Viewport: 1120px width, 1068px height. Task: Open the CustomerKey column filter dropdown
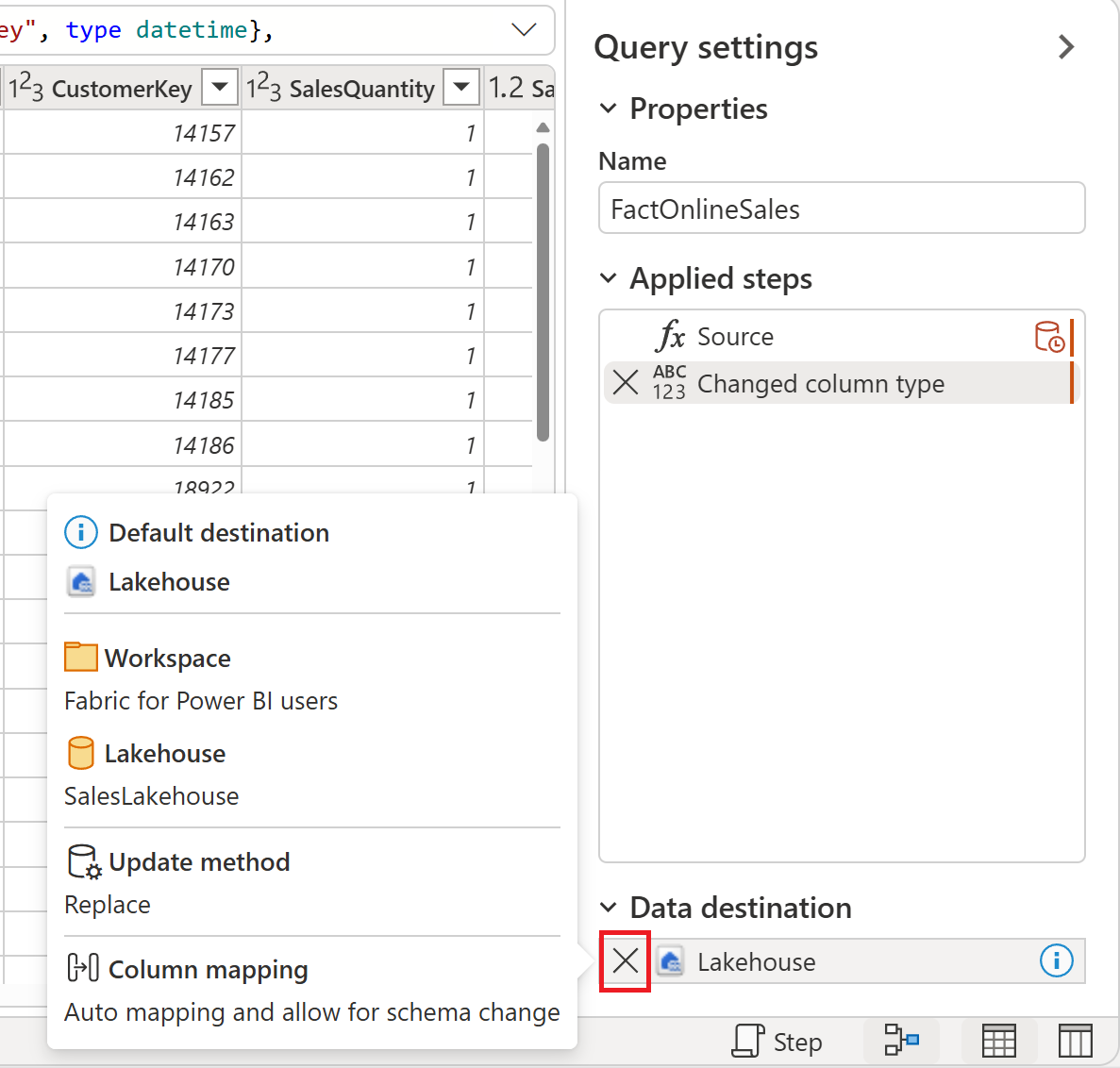click(x=219, y=87)
